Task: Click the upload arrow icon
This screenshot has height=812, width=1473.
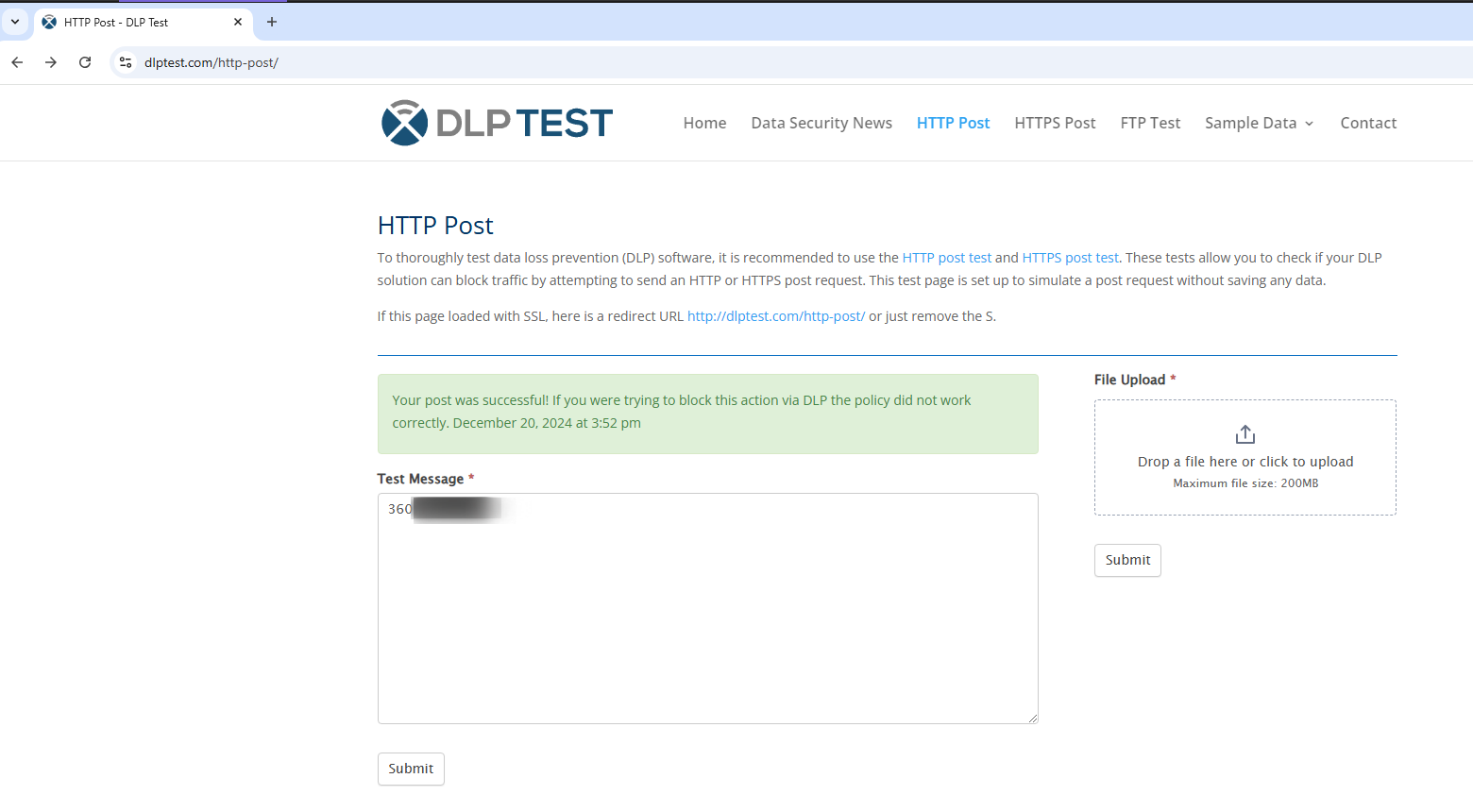Action: [x=1244, y=434]
